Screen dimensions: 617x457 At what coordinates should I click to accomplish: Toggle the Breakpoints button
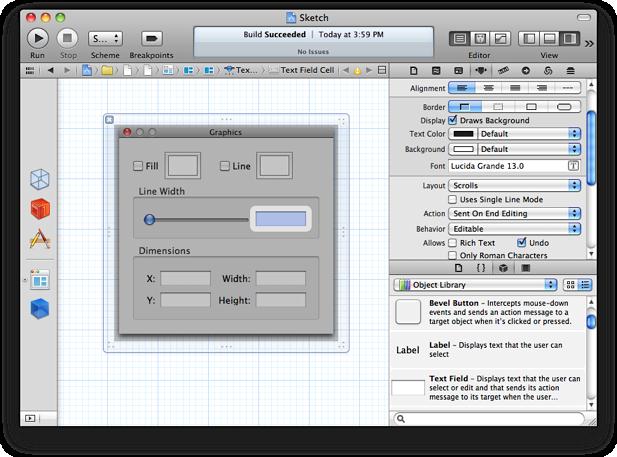[x=151, y=38]
